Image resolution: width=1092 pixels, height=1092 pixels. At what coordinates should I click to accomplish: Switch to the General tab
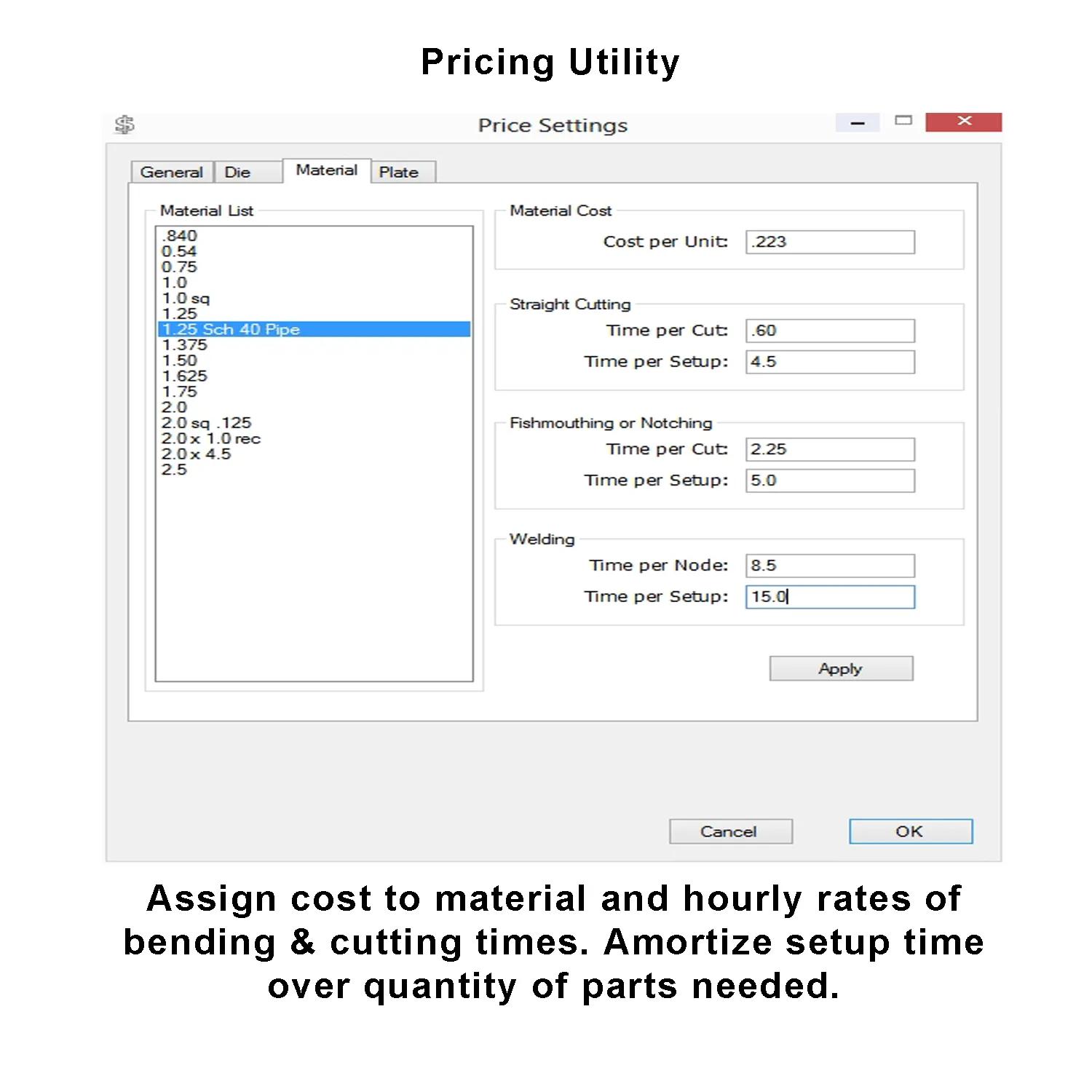(172, 172)
